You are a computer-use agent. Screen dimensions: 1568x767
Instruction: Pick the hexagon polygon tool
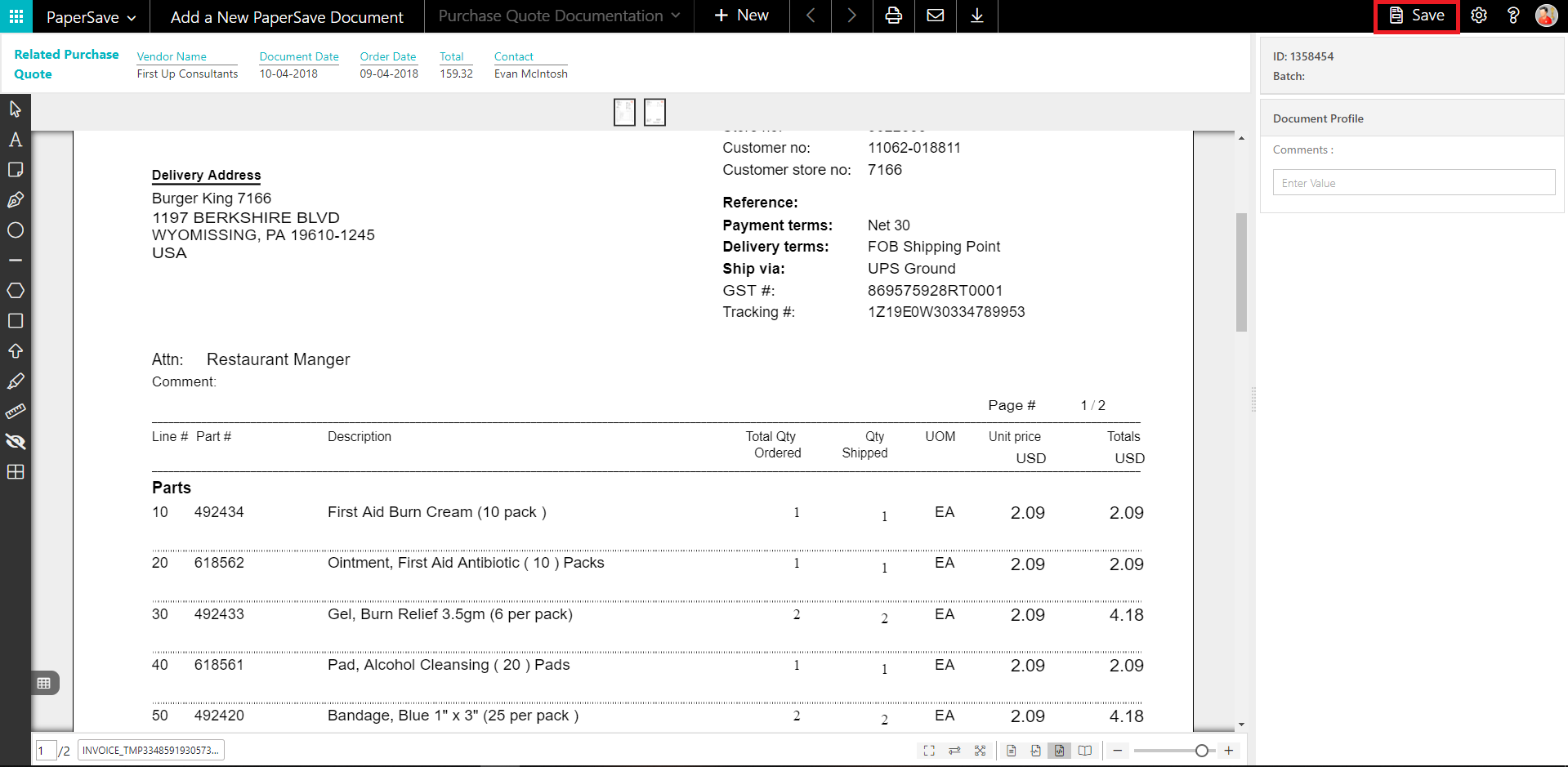16,291
